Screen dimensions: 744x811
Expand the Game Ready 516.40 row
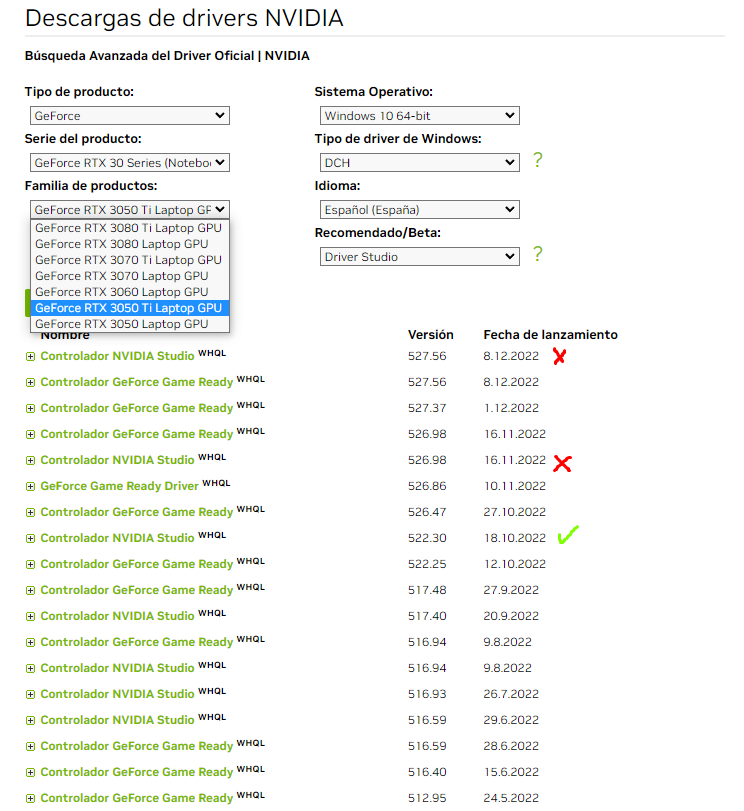tap(31, 772)
